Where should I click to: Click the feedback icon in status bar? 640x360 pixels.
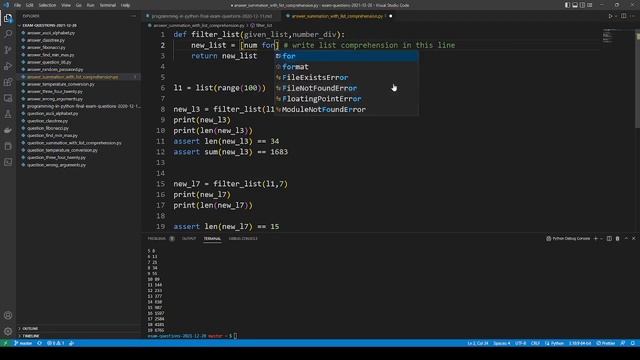[622, 343]
